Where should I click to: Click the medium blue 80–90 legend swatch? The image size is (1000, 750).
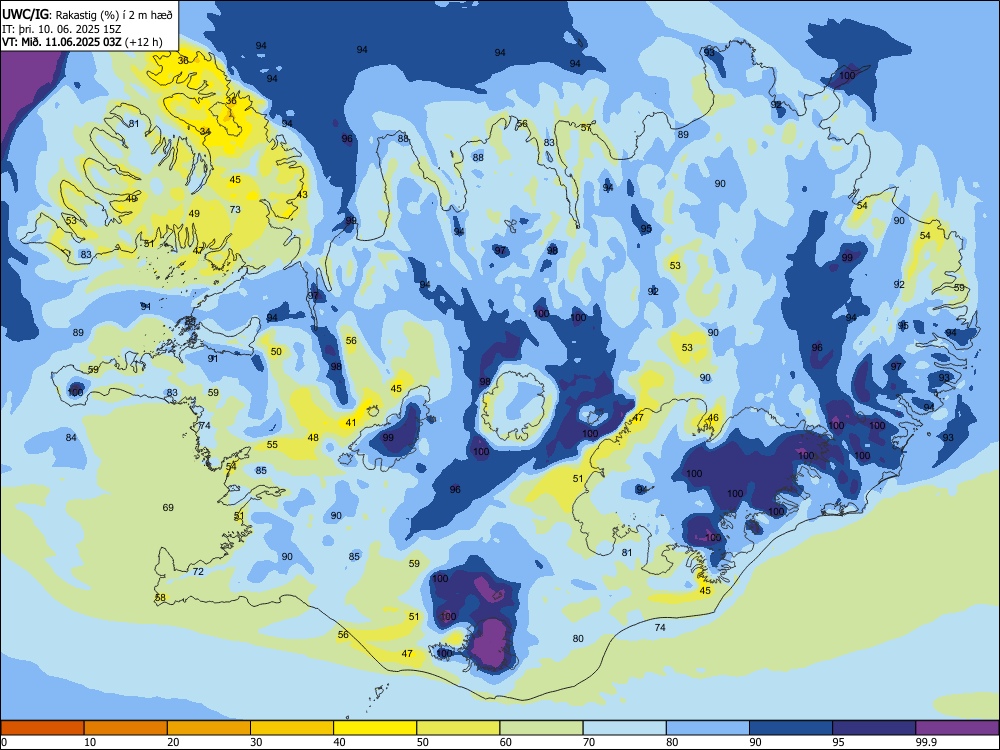(x=708, y=728)
